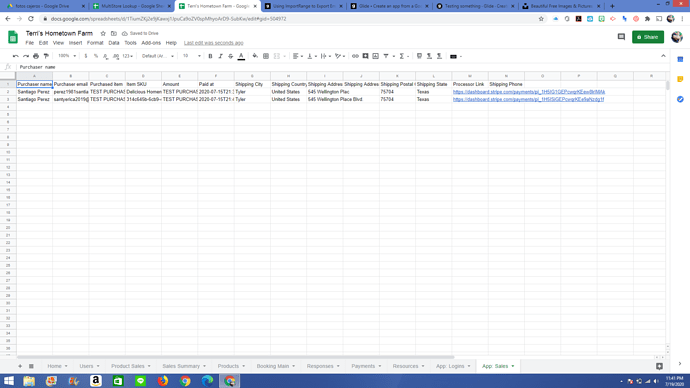Open the Insert menu
This screenshot has height=388, width=690.
[x=75, y=43]
